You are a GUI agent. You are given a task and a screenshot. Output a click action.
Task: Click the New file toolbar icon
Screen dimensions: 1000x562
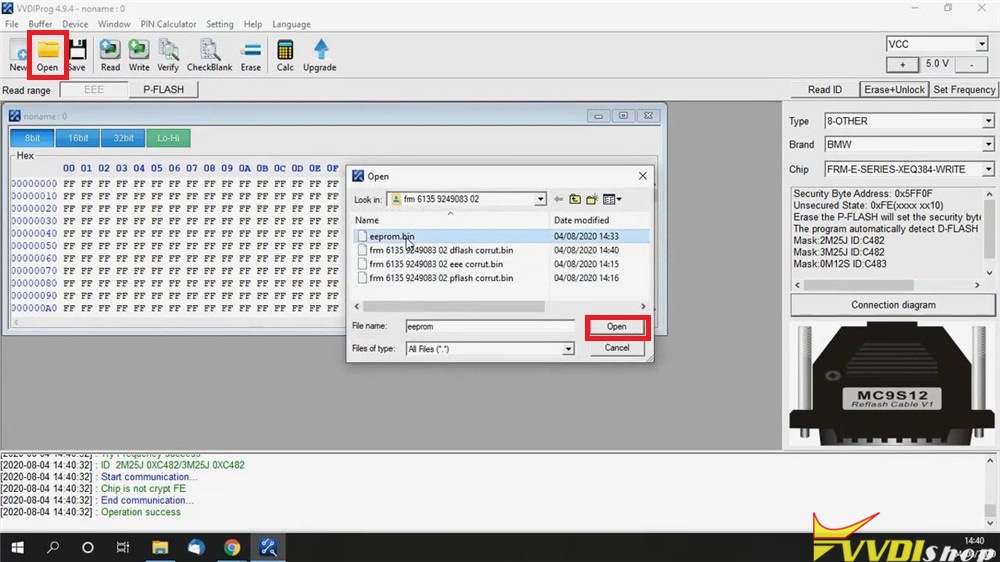click(x=18, y=54)
